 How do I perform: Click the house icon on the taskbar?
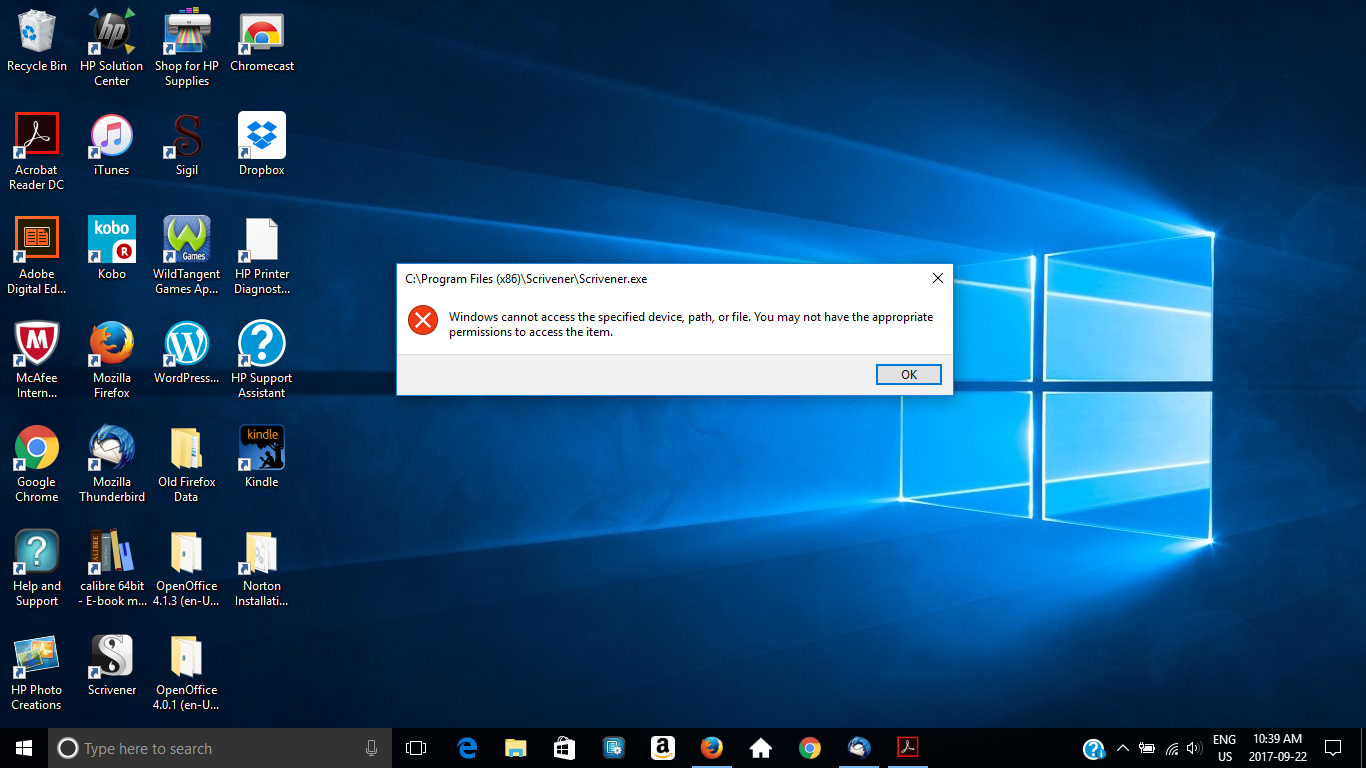[760, 748]
